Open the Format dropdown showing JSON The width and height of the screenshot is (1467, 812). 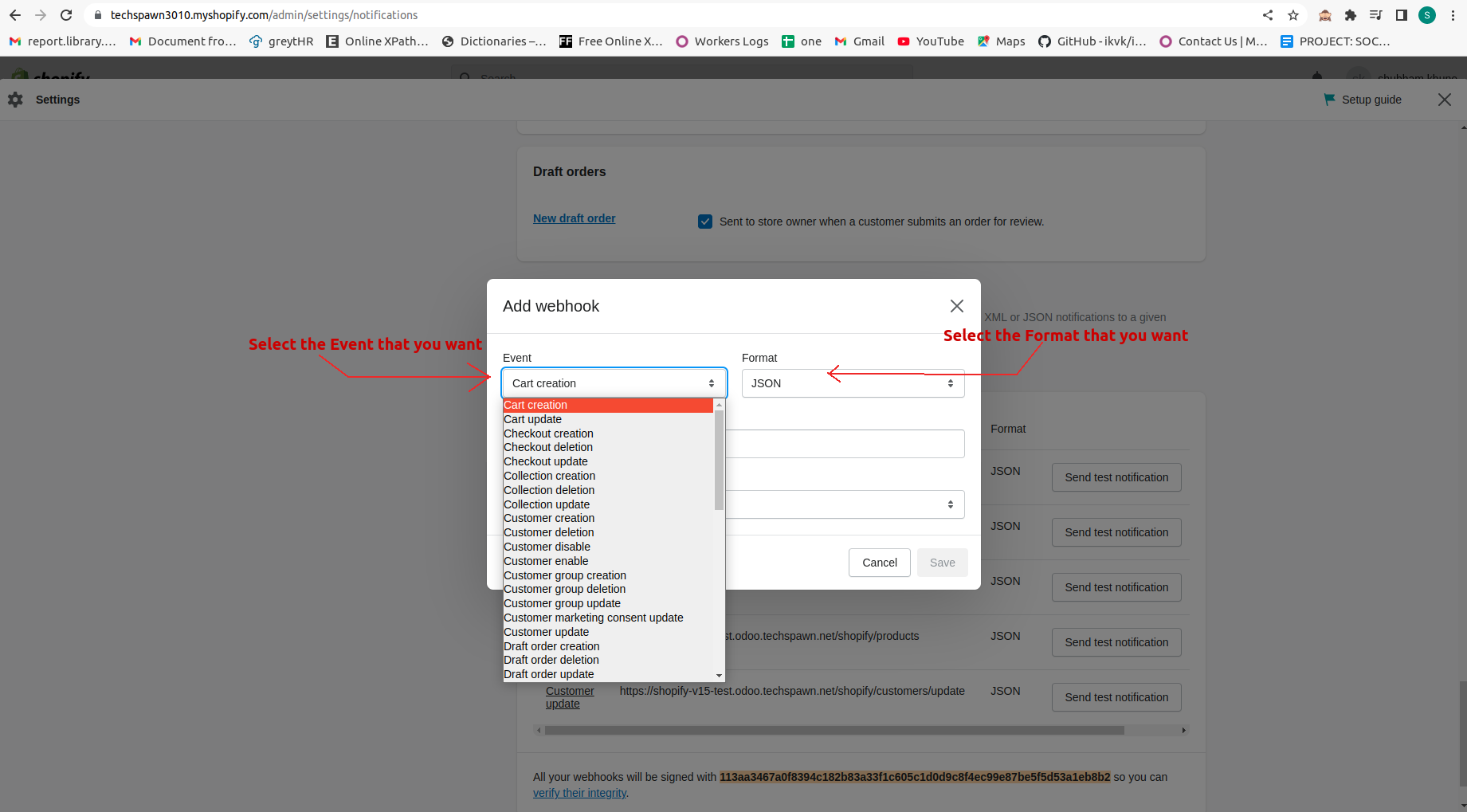[x=852, y=383]
